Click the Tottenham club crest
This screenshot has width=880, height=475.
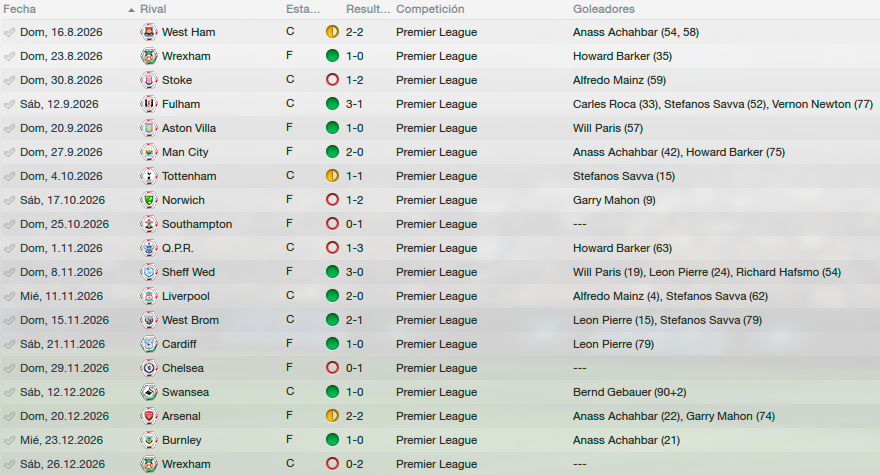coord(149,176)
